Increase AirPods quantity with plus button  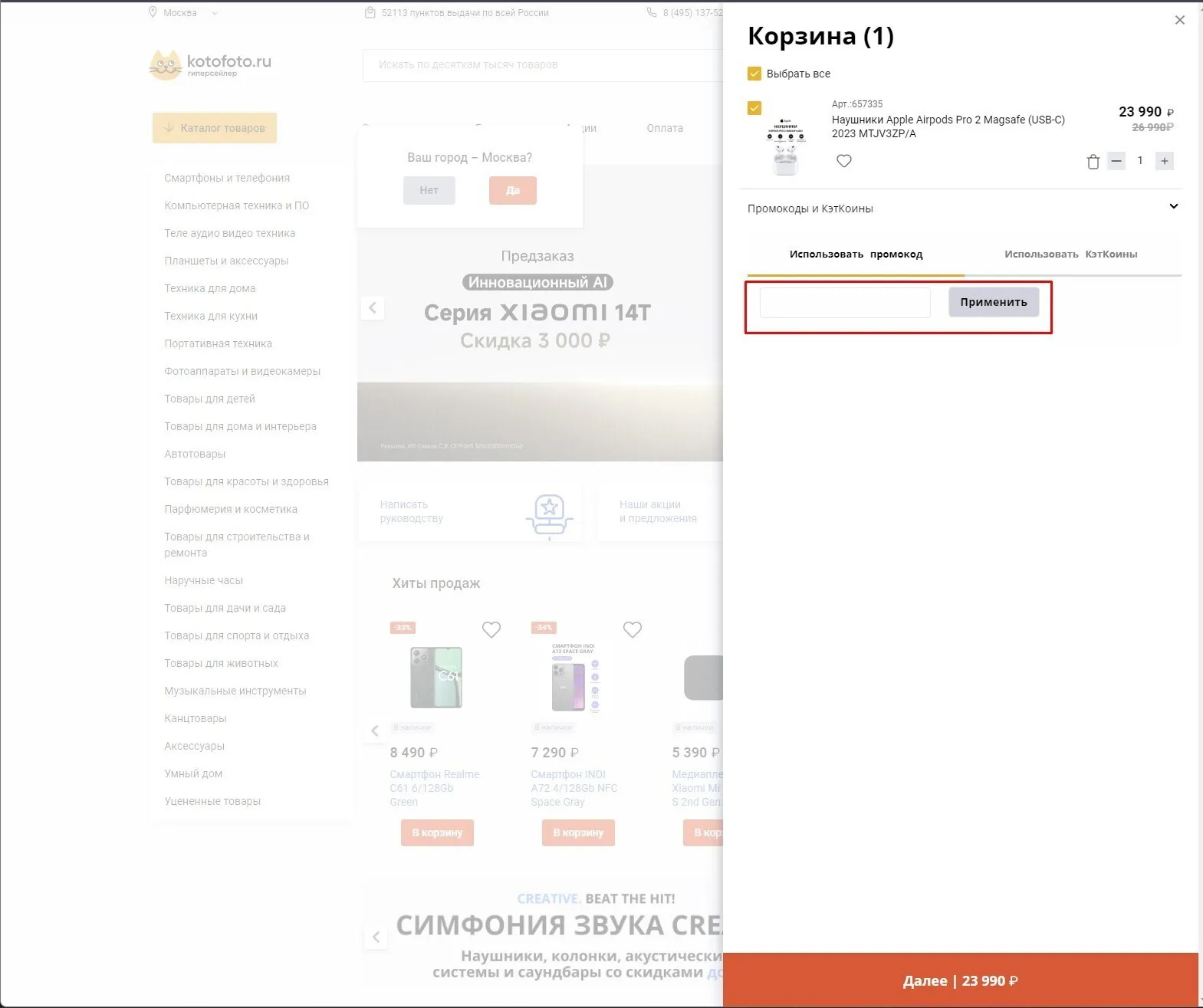pos(1165,161)
